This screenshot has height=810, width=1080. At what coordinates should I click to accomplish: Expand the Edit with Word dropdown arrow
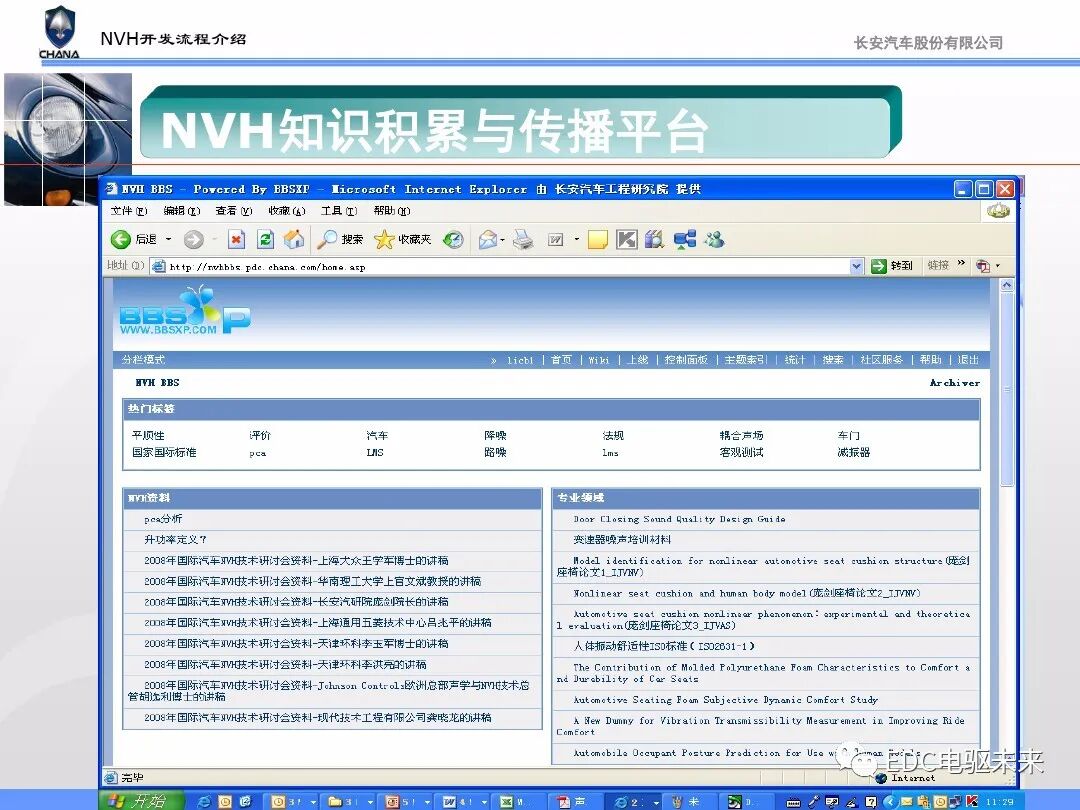577,240
